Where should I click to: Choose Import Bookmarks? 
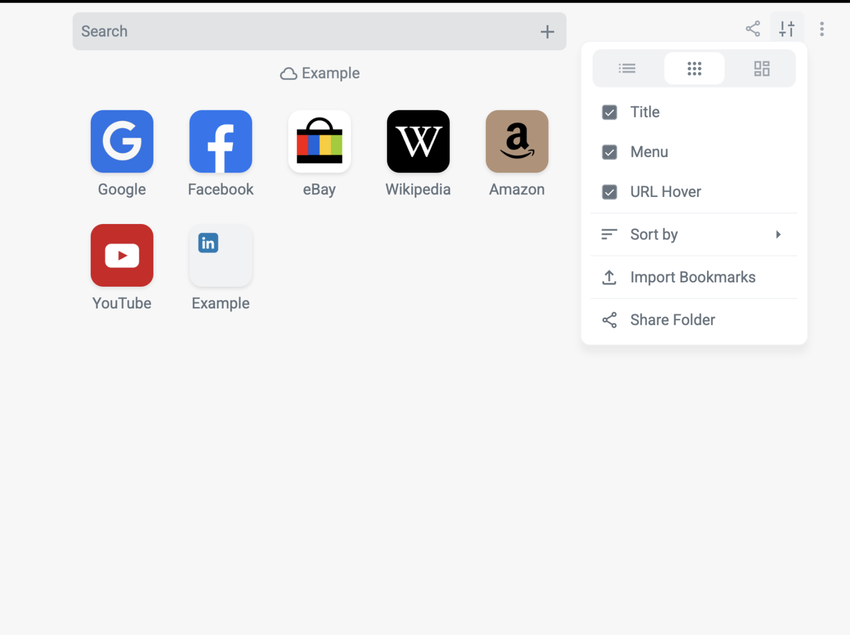(694, 277)
